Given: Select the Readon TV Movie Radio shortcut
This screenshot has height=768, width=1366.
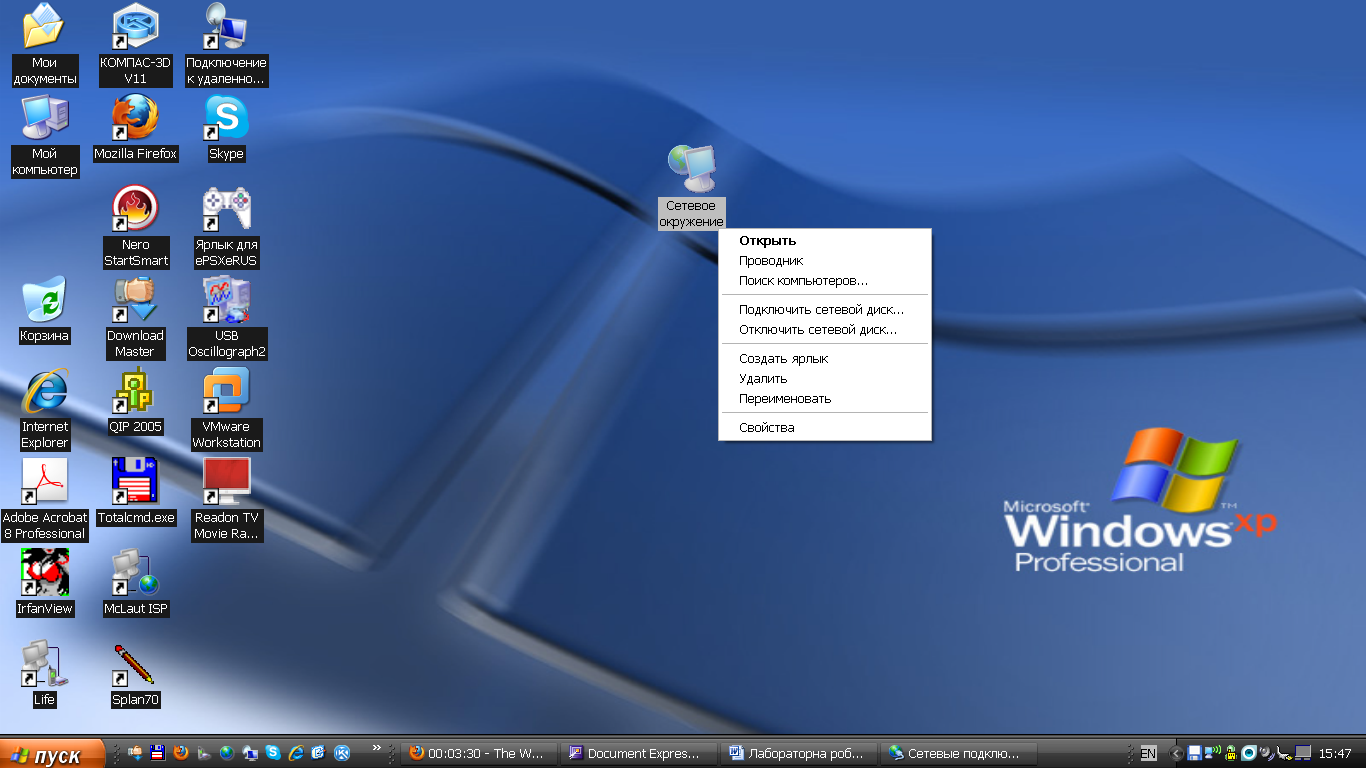Looking at the screenshot, I should pos(226,500).
